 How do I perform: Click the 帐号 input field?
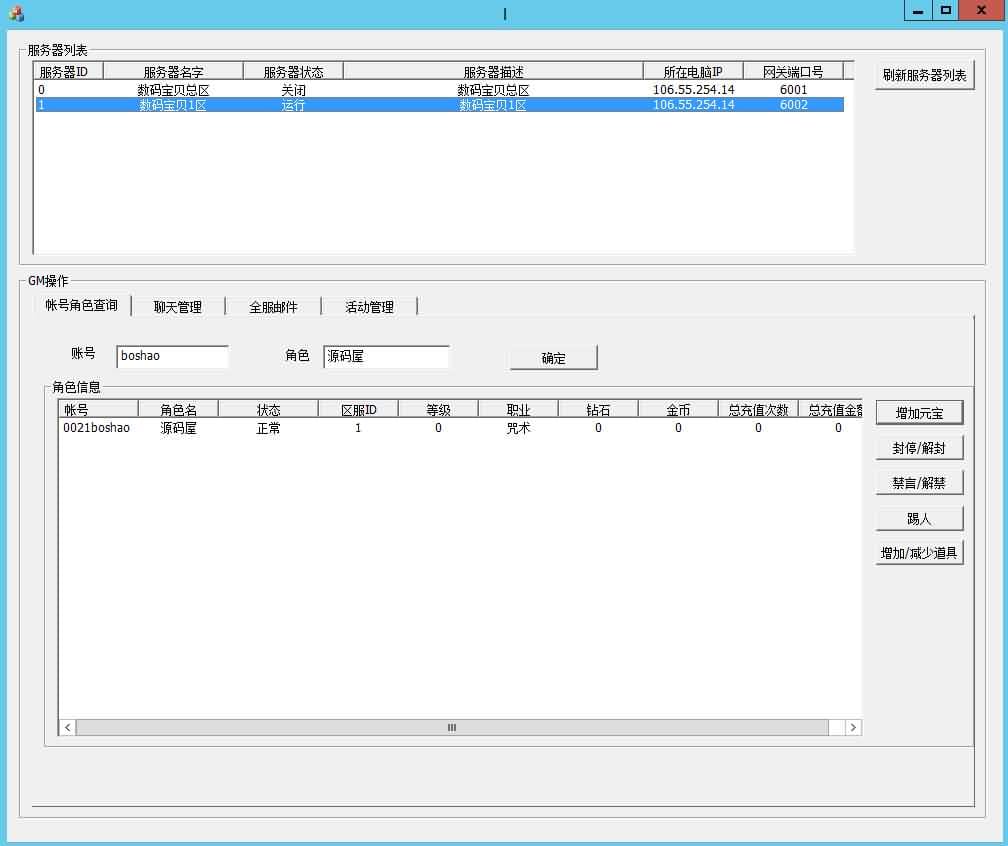point(172,356)
